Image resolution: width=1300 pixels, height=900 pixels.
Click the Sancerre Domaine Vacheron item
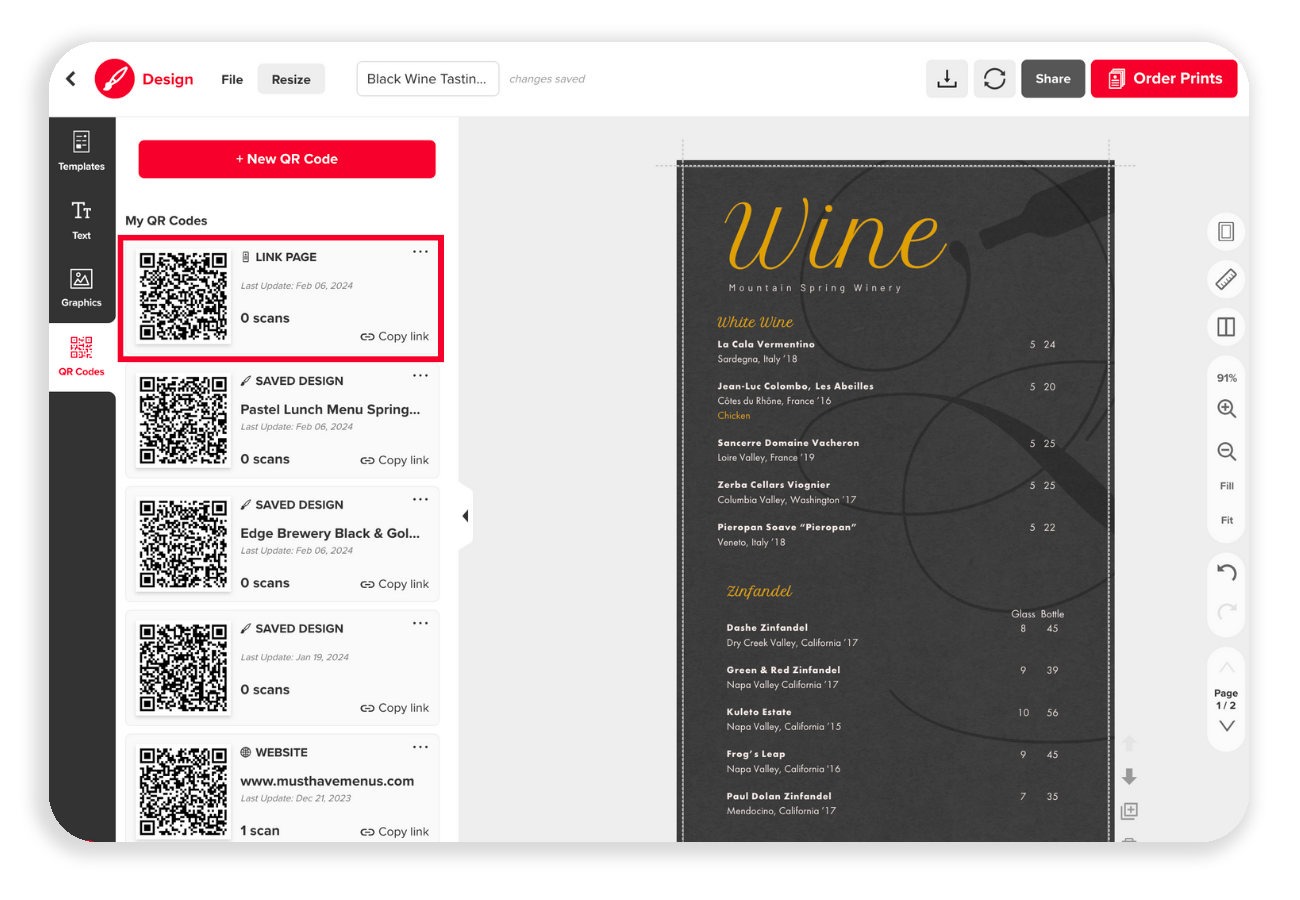[x=788, y=442]
